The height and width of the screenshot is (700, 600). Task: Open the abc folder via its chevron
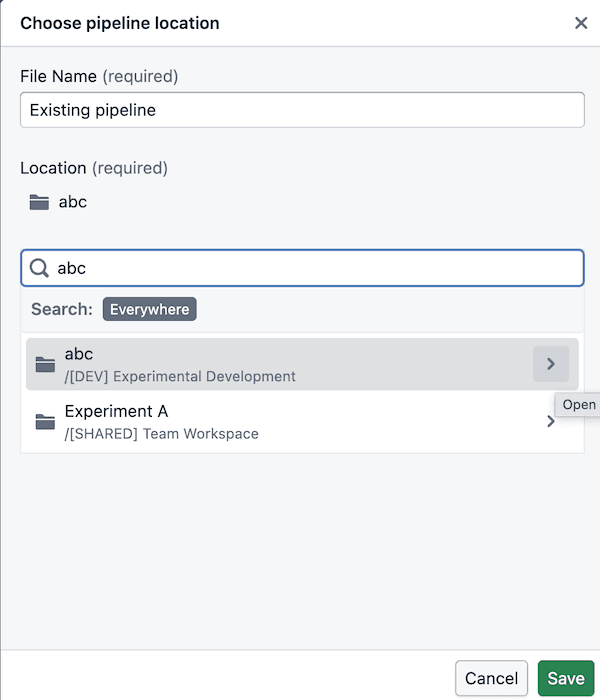tap(551, 364)
